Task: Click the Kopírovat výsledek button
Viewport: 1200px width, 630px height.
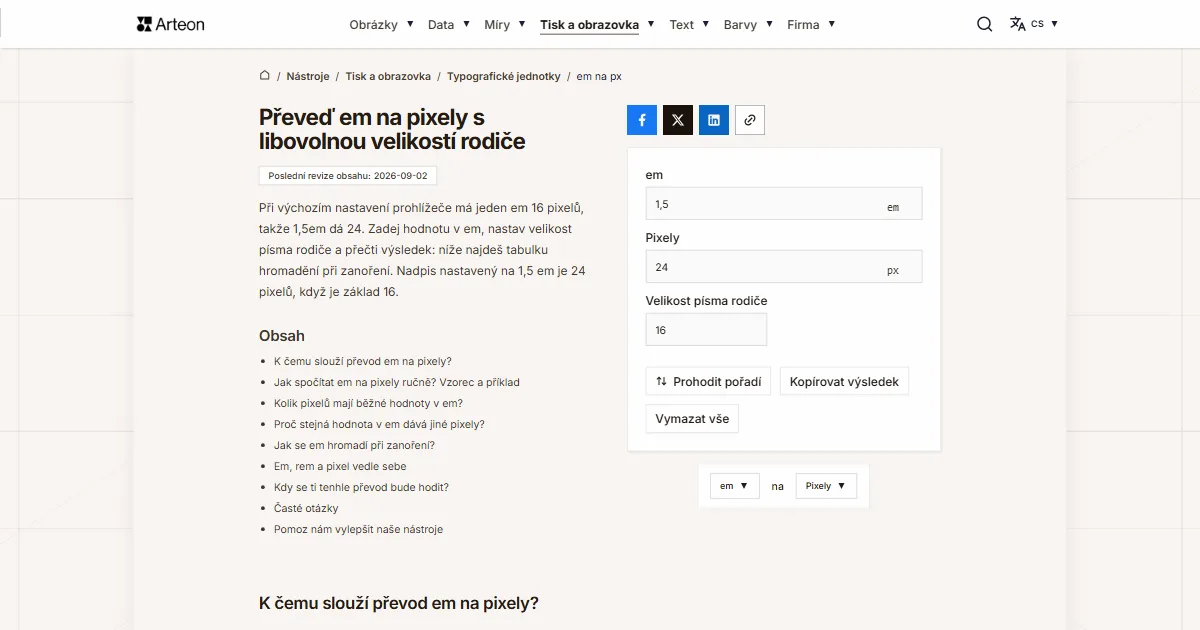Action: tap(844, 381)
